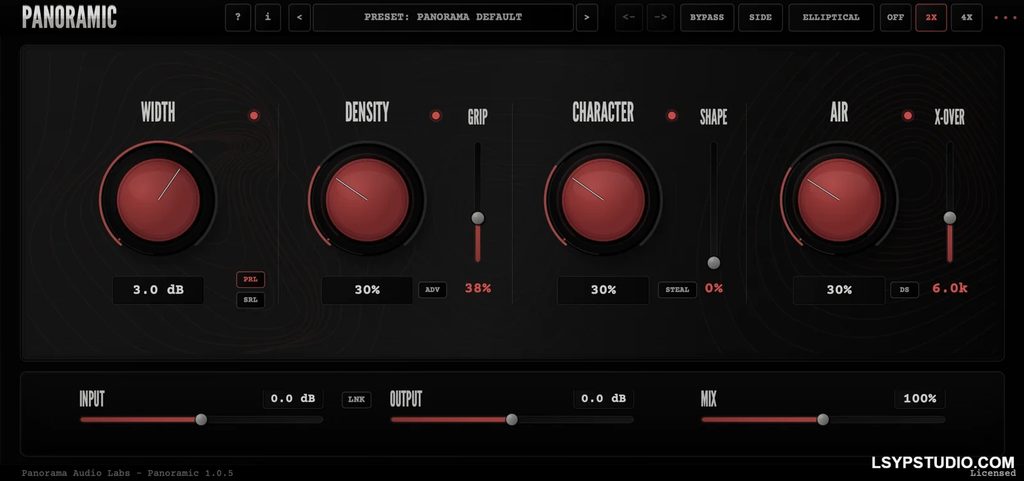The width and height of the screenshot is (1024, 481).
Task: Toggle the CHARACTER section power LED
Action: [671, 116]
